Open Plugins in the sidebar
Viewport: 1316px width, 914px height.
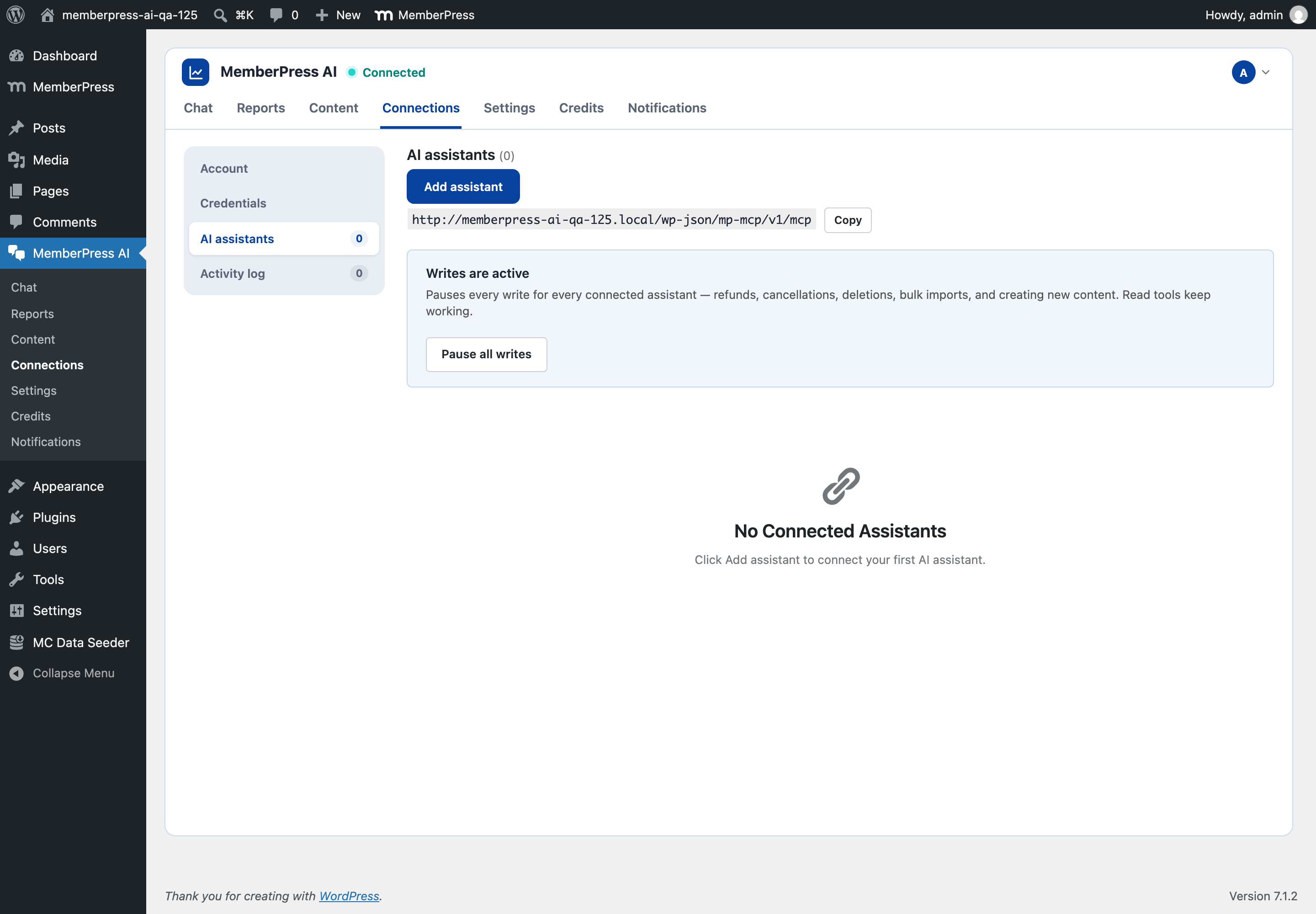click(x=73, y=517)
